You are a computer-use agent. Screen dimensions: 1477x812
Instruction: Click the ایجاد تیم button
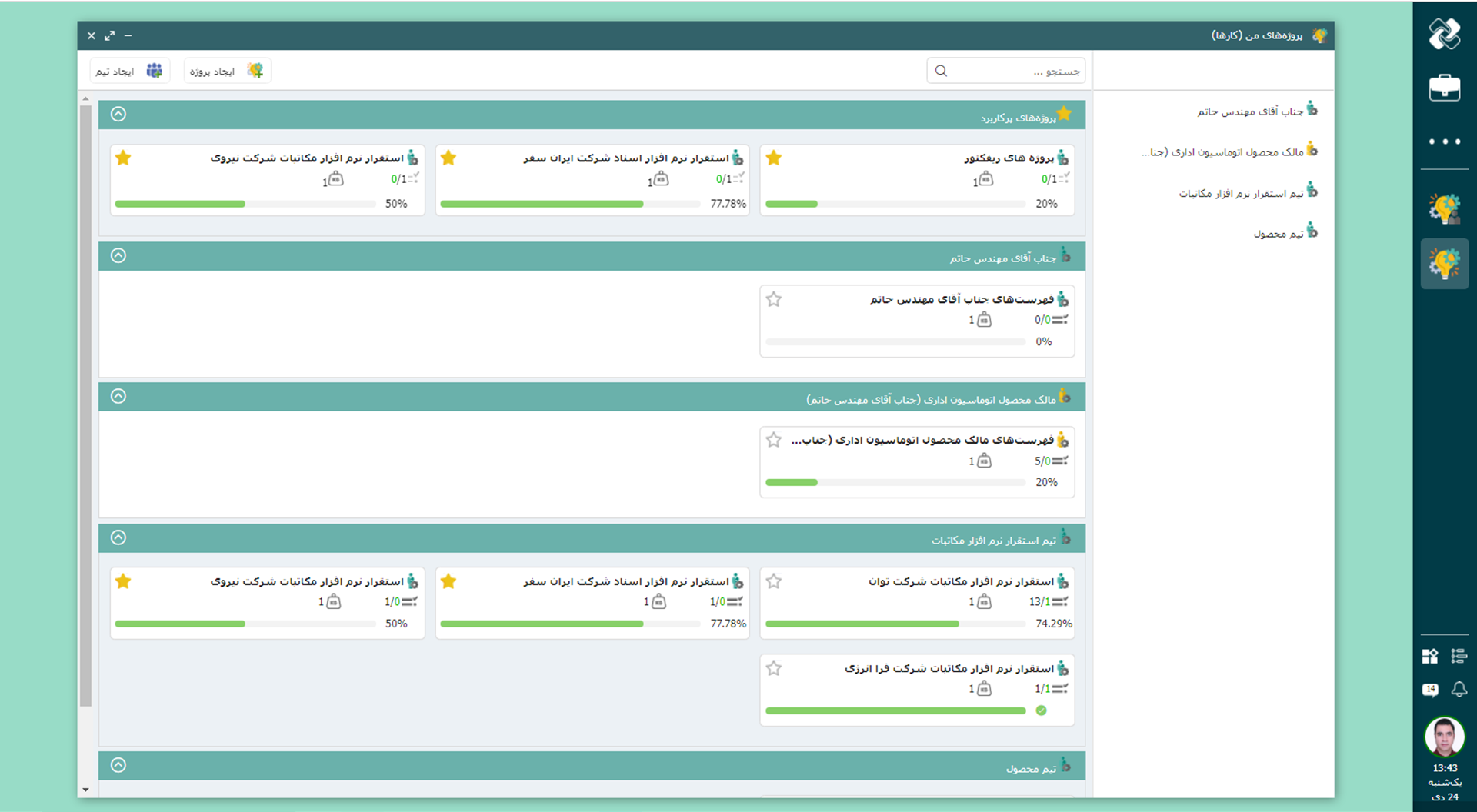pos(129,71)
